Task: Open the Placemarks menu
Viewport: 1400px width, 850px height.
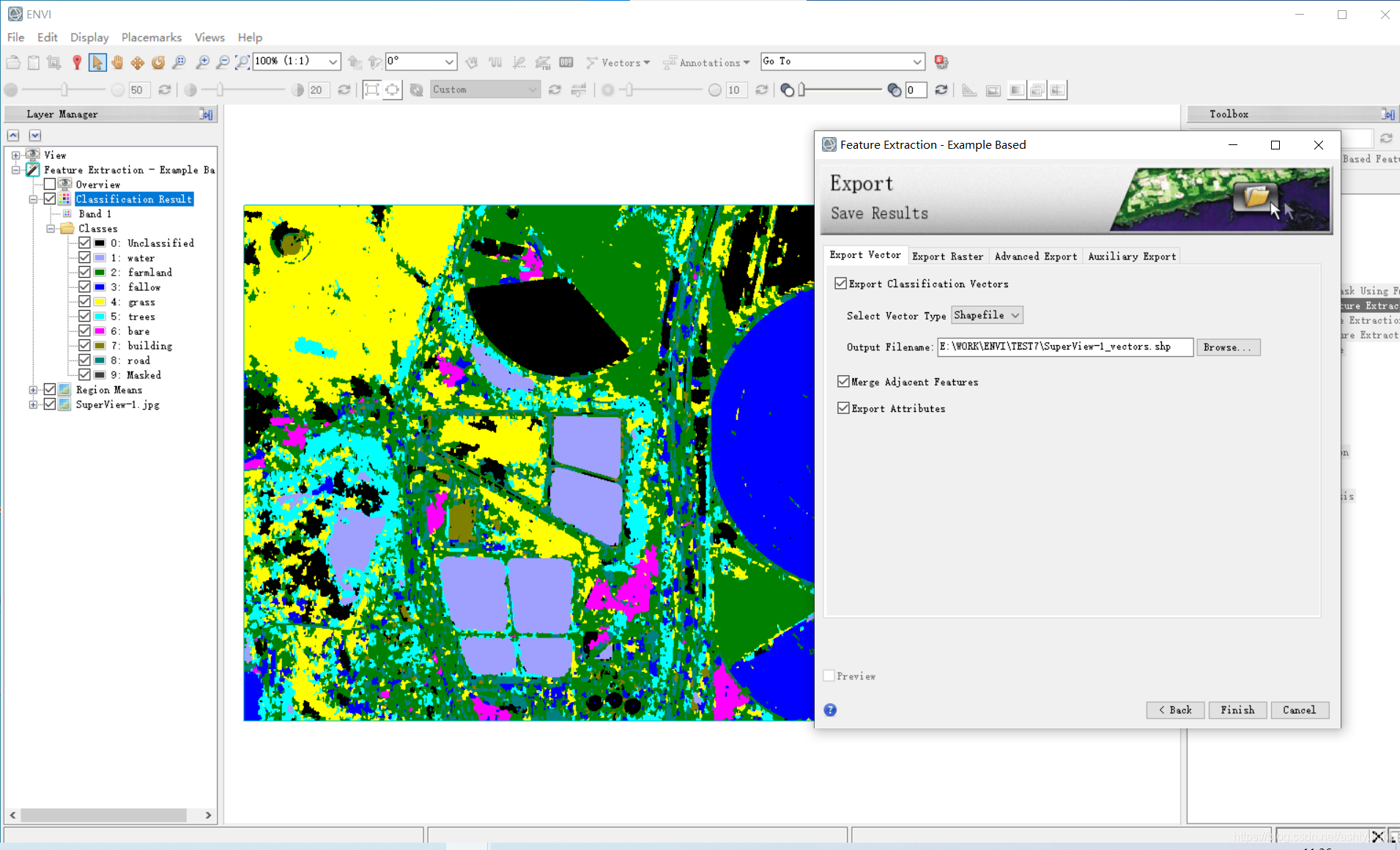Action: [152, 37]
